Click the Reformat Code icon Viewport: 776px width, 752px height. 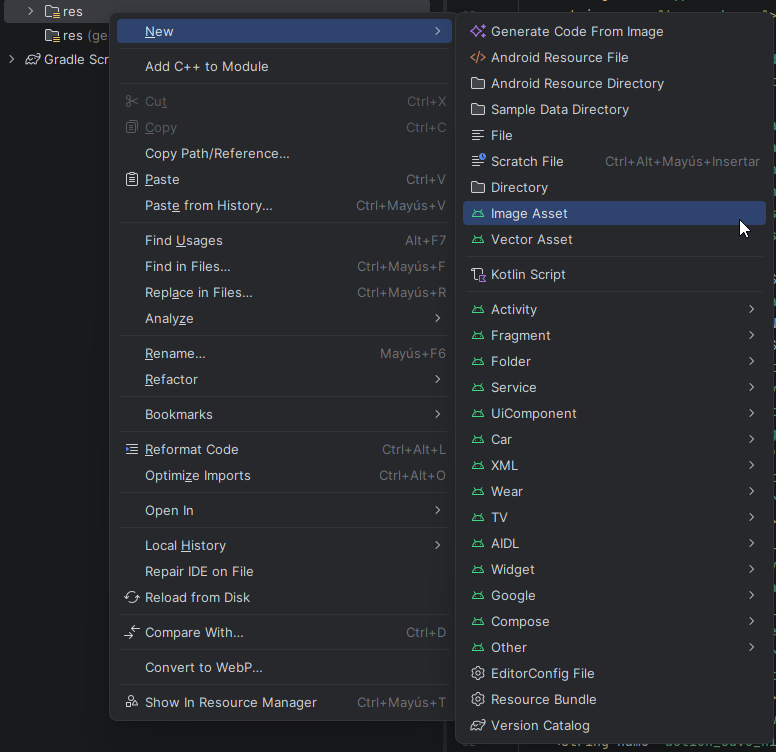pyautogui.click(x=132, y=449)
